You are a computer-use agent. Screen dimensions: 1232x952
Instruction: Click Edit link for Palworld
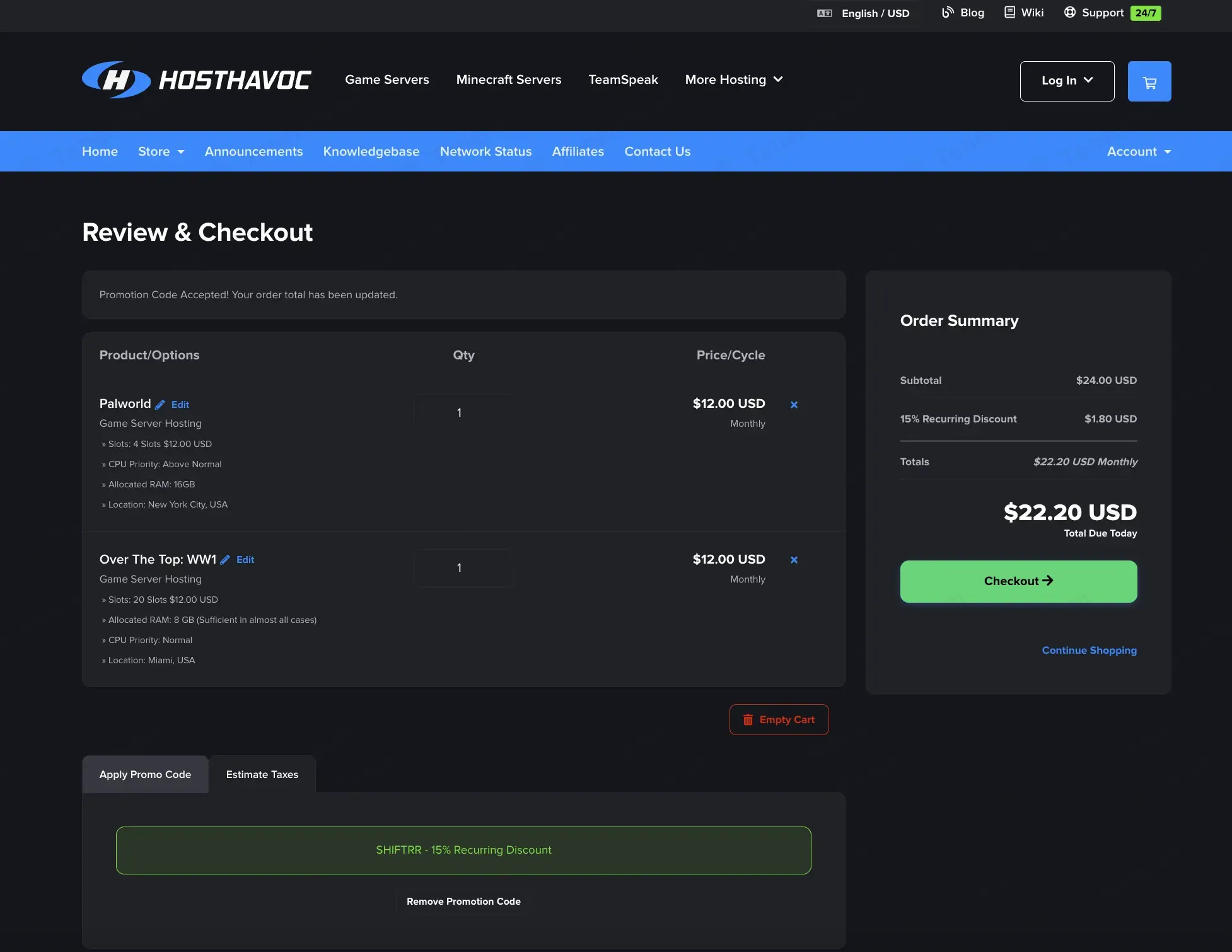click(x=180, y=405)
